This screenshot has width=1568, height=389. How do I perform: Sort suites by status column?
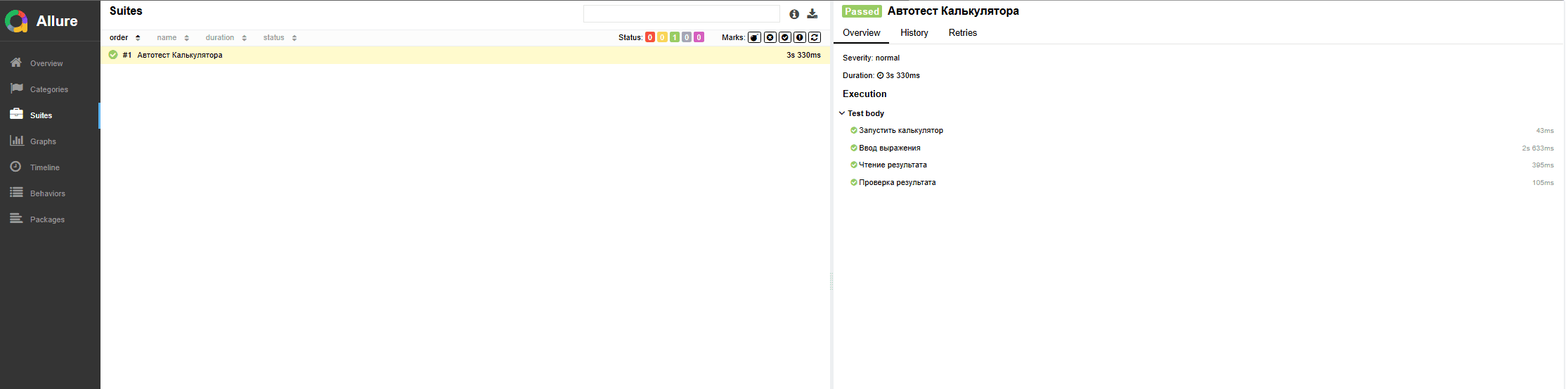279,38
